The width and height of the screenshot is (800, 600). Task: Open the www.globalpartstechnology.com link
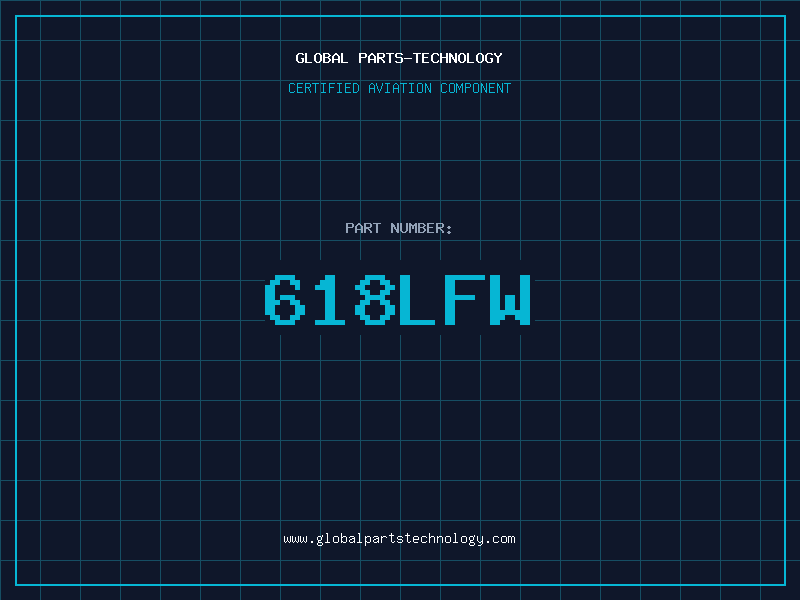[399, 539]
